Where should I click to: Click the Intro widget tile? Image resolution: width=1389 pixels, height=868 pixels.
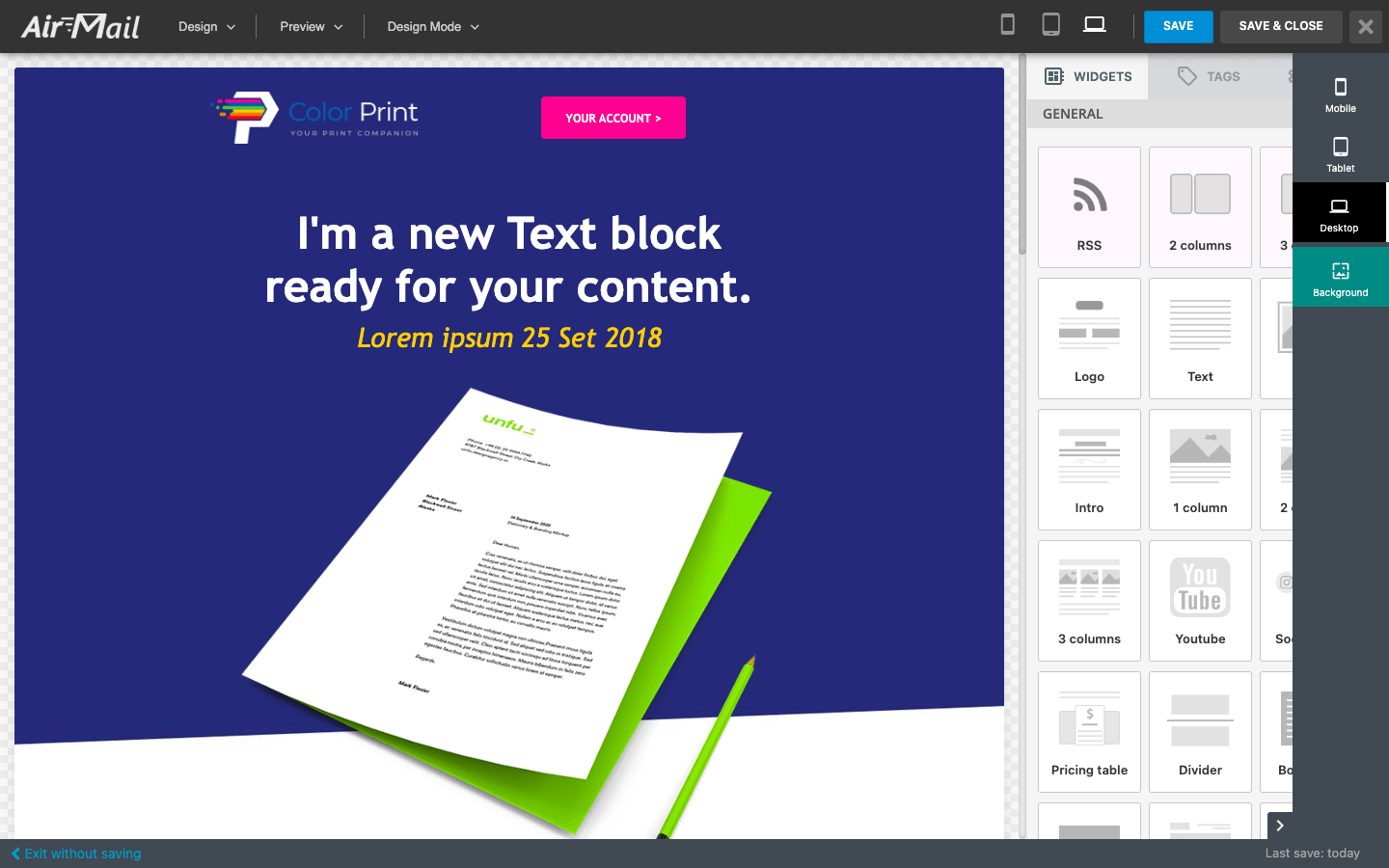tap(1089, 470)
